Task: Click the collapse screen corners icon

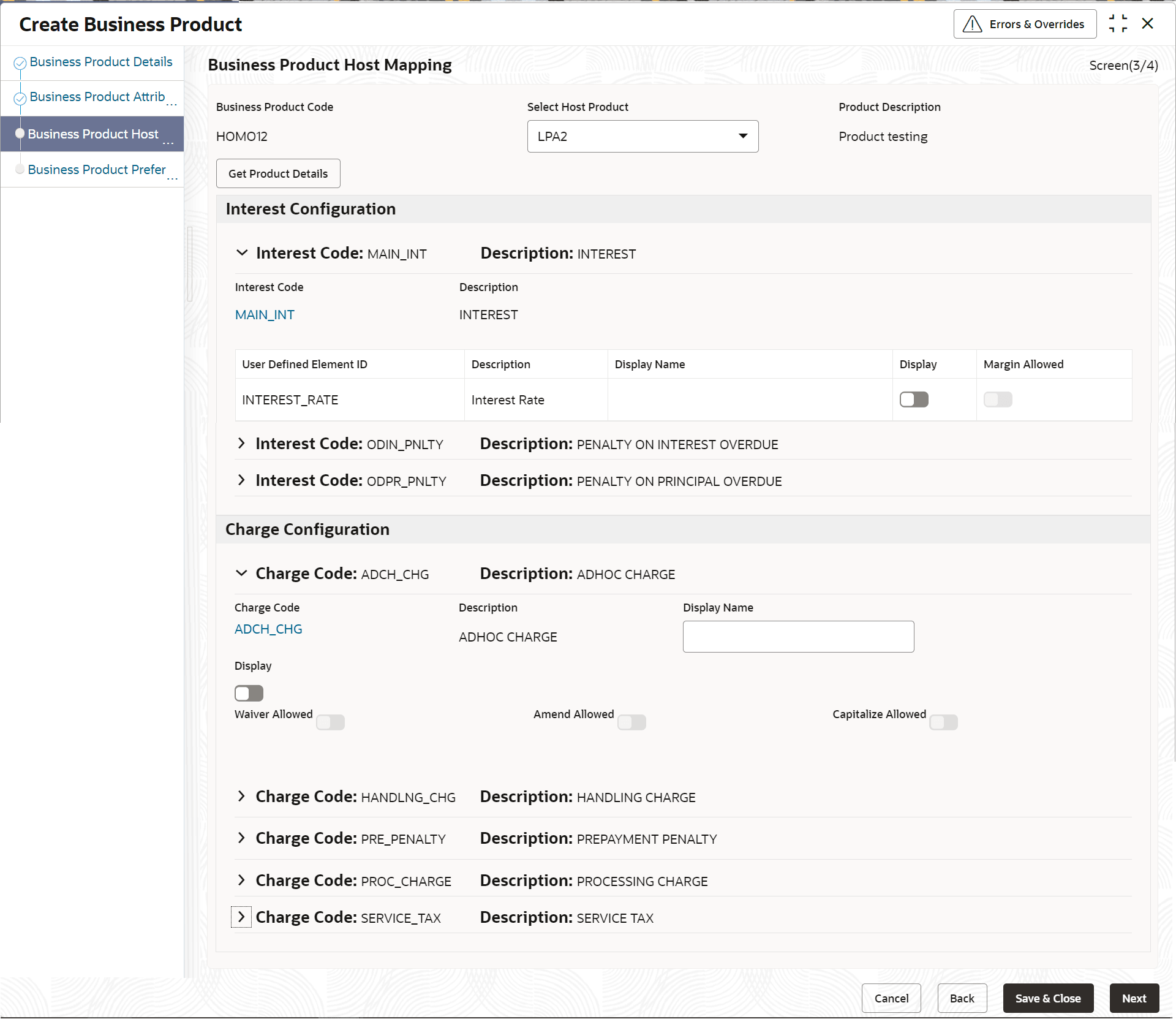Action: 1118,24
